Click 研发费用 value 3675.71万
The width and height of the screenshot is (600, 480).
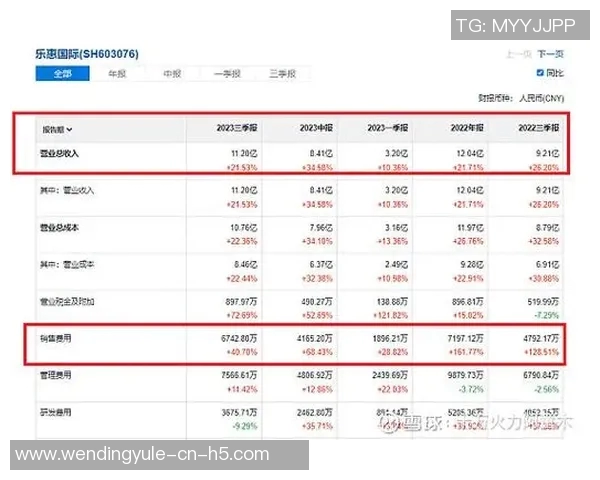click(240, 412)
